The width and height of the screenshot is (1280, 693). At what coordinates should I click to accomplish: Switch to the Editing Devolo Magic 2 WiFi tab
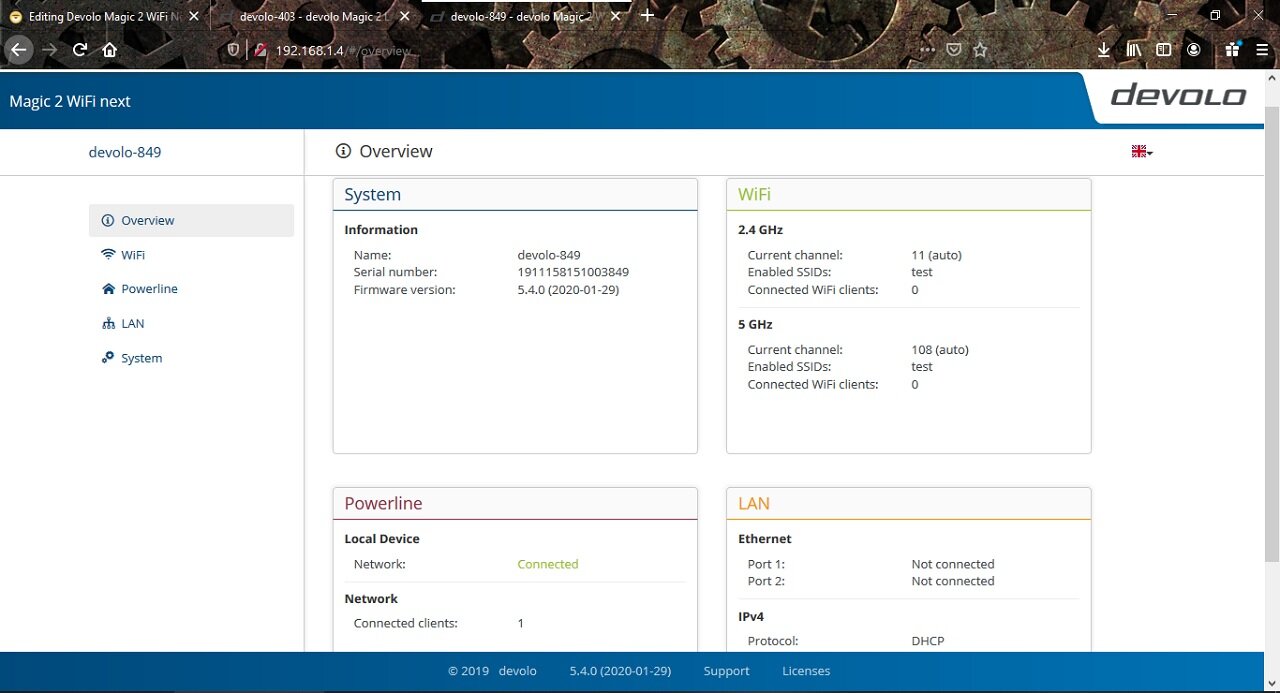click(104, 16)
